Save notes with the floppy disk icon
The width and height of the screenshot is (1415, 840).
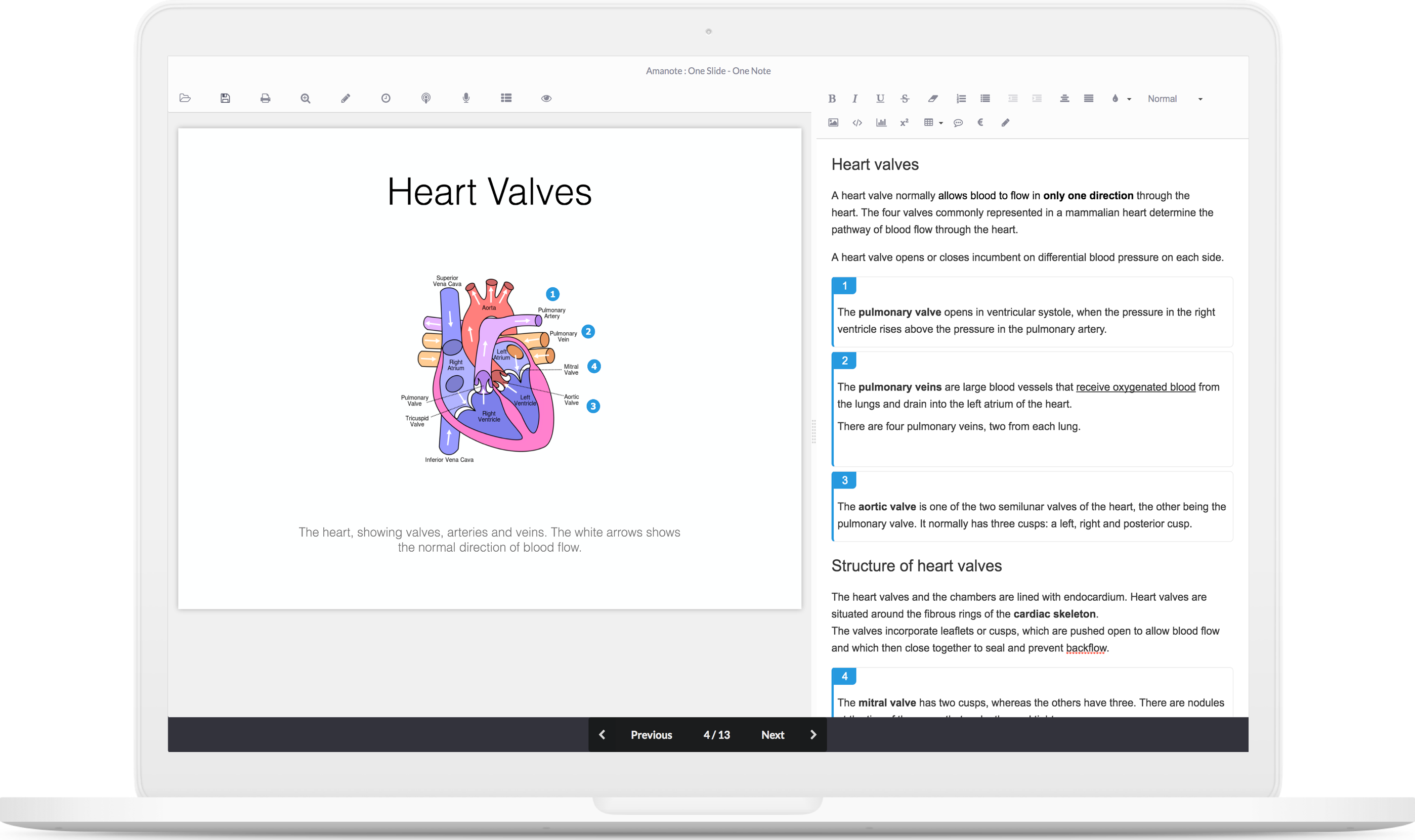point(225,98)
